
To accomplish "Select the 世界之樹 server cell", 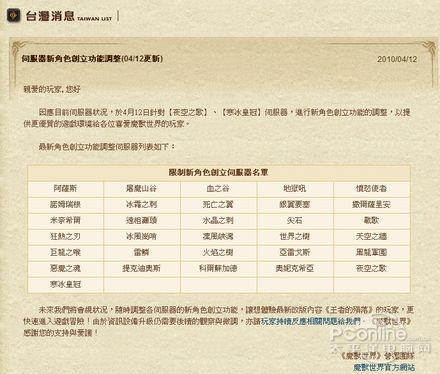I will tap(295, 237).
